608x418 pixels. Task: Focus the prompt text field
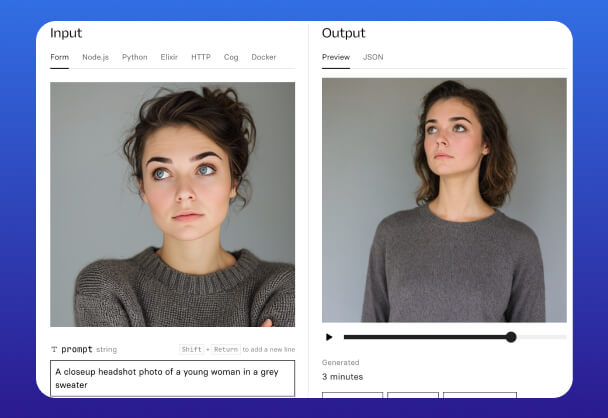click(172, 377)
